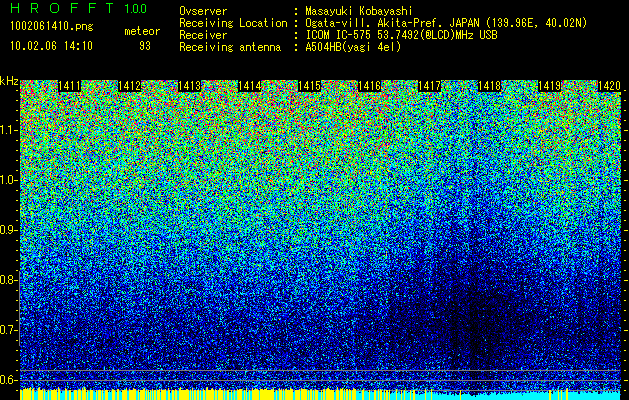Image resolution: width=629 pixels, height=400 pixels.
Task: Click the 1419 time marker
Action: 549,86
